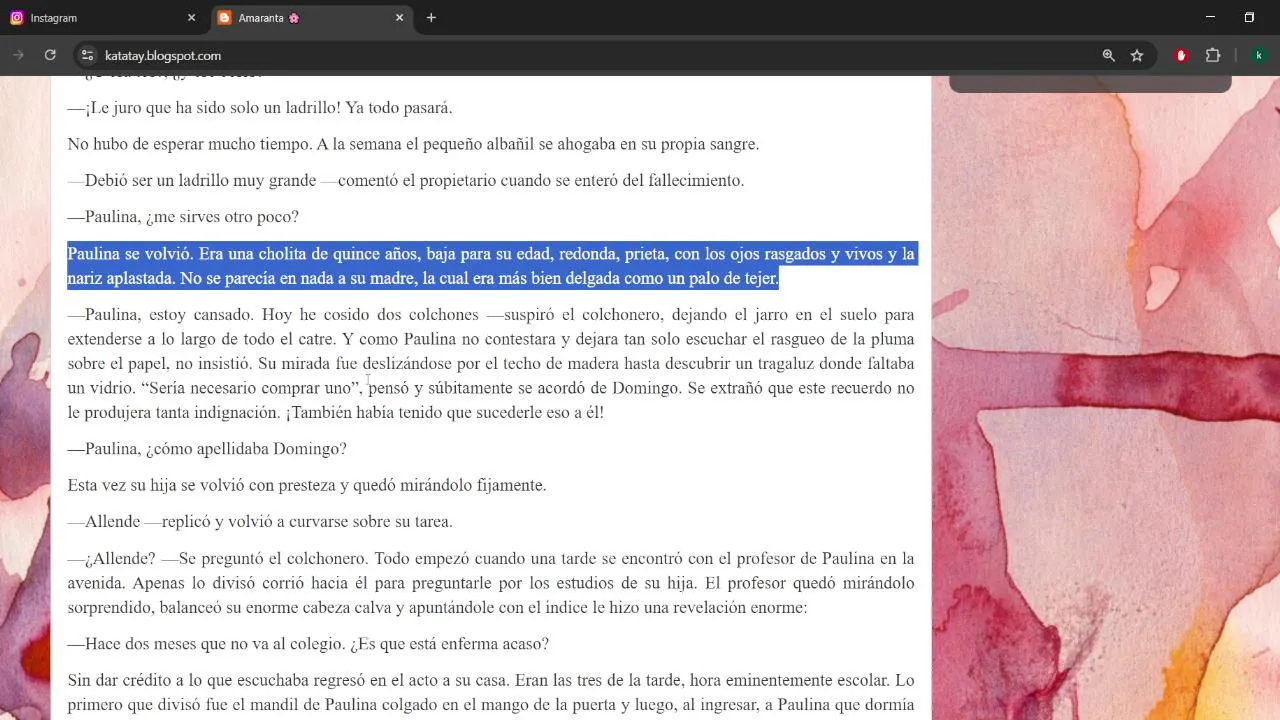Click line 'Allende —replicó y volvió a curvarse'

260,522
